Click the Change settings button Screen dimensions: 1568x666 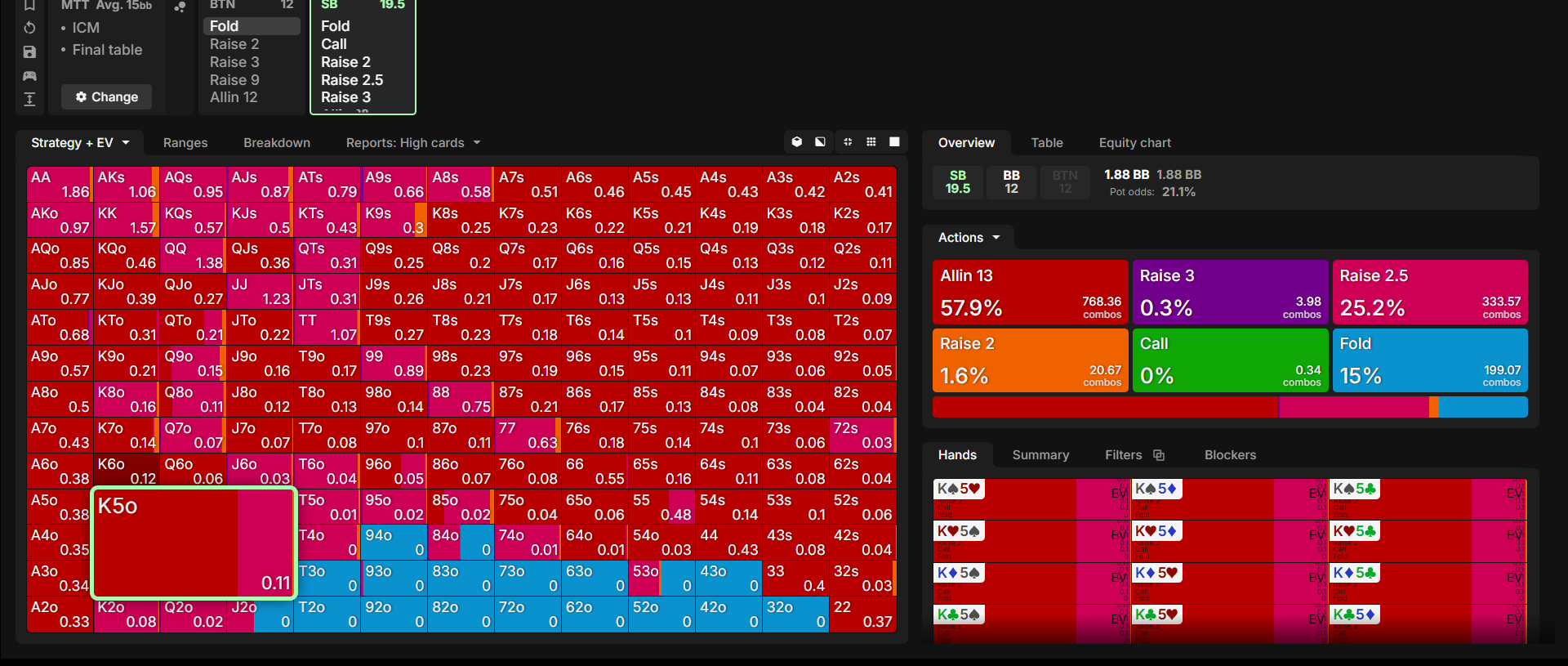(x=106, y=97)
